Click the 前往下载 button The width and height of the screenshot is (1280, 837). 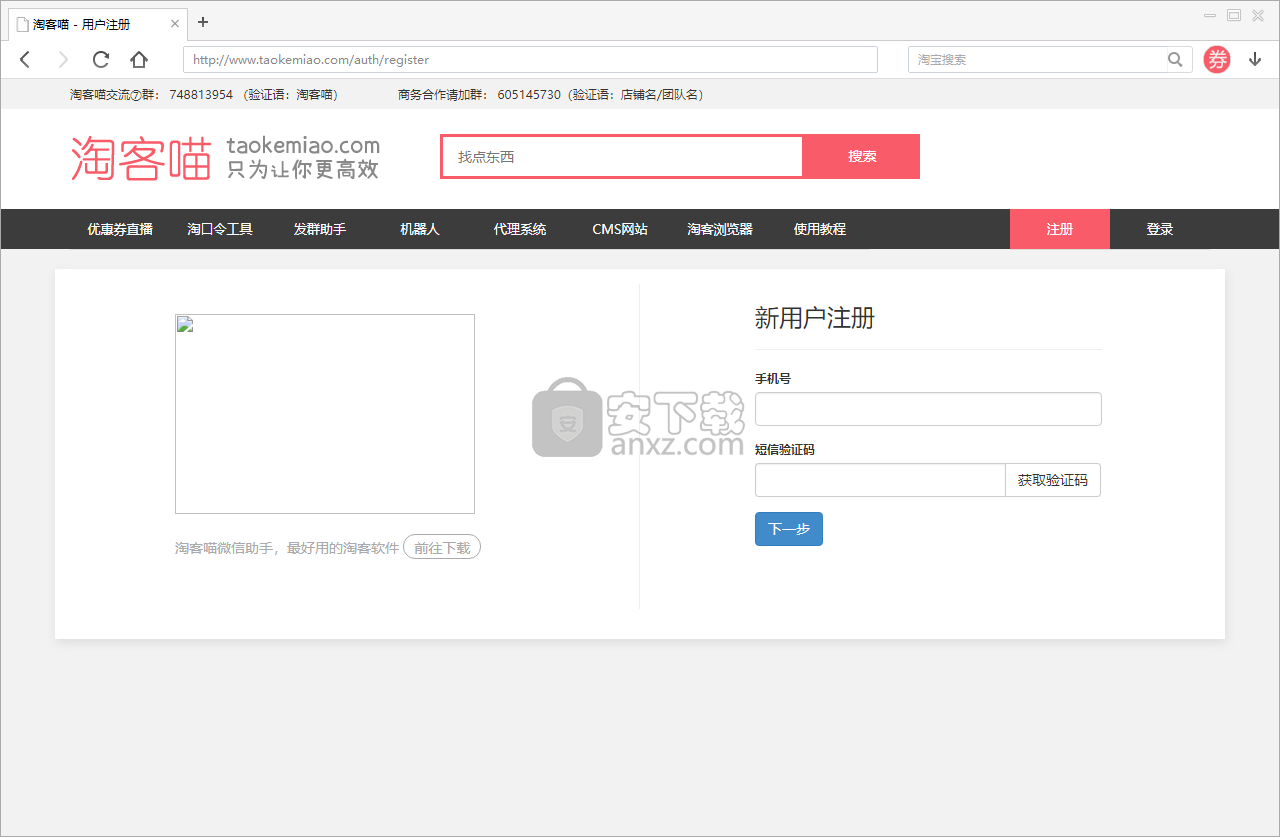442,547
